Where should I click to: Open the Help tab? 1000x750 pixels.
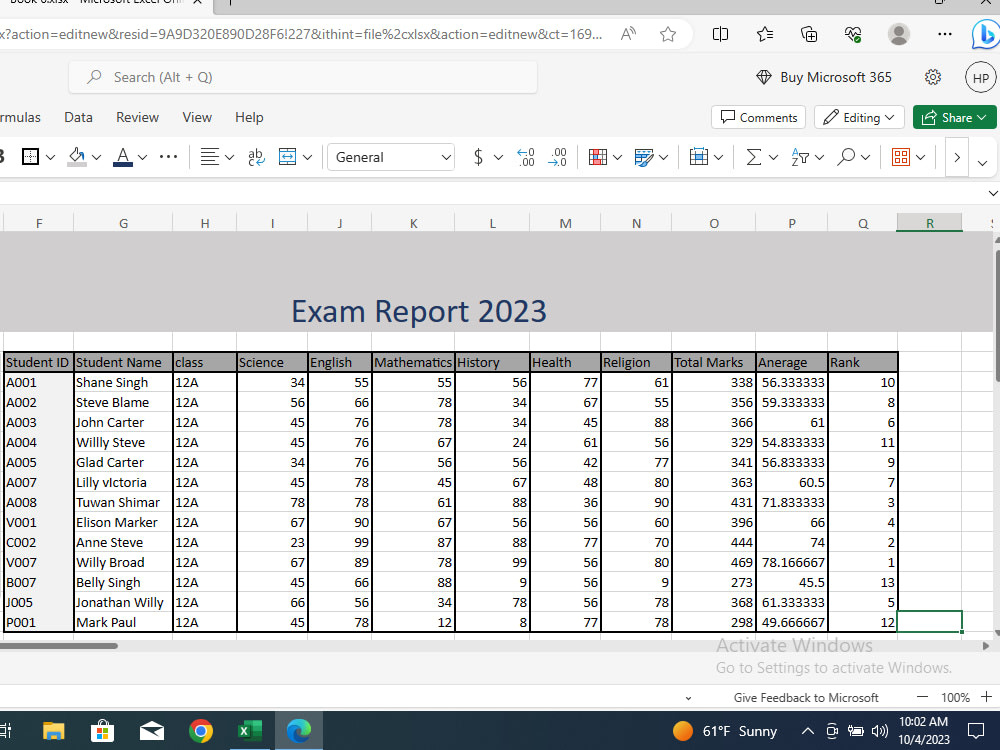coord(249,117)
